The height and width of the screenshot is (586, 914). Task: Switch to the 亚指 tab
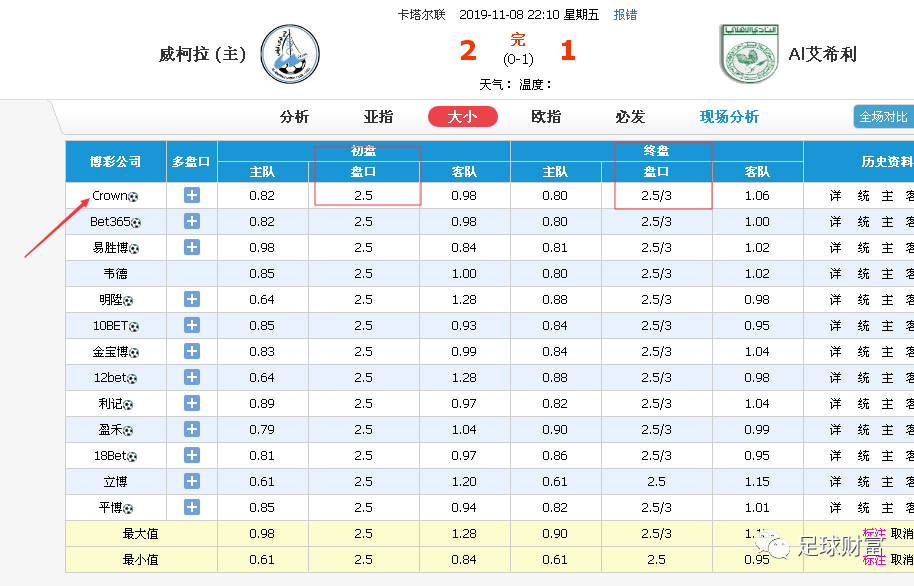pos(378,117)
